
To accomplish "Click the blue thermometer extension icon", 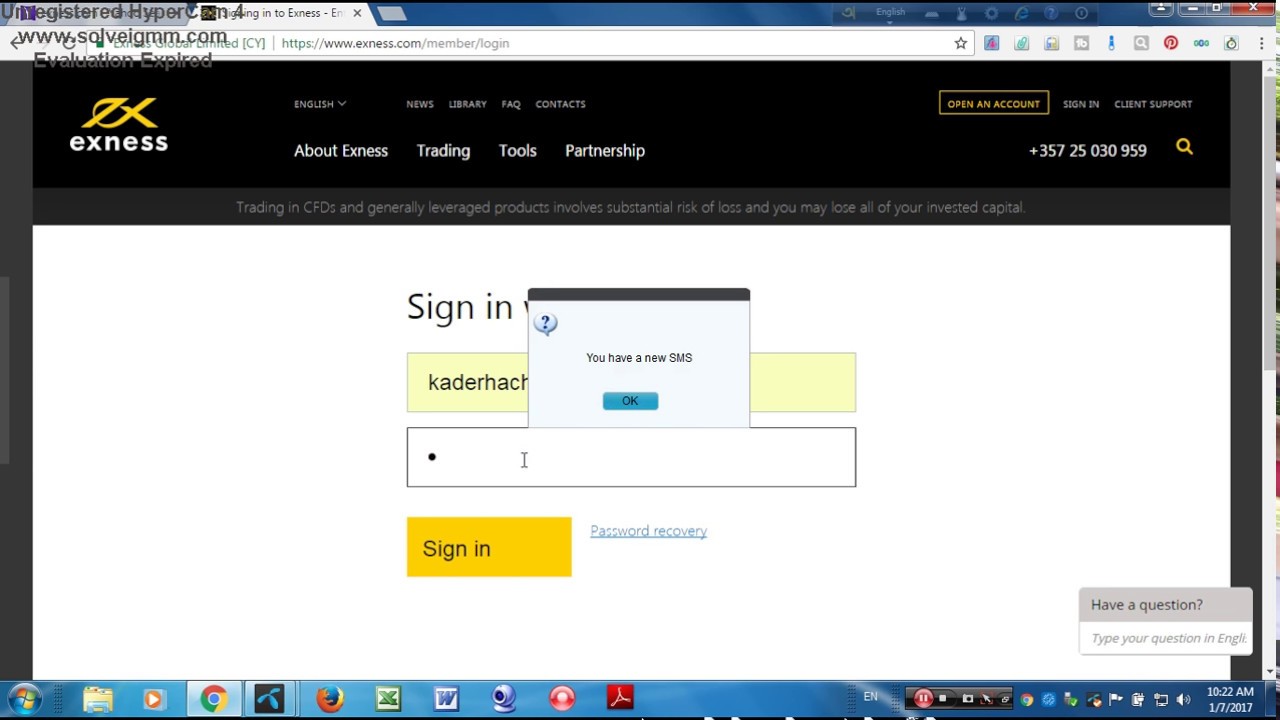I will pos(1111,43).
